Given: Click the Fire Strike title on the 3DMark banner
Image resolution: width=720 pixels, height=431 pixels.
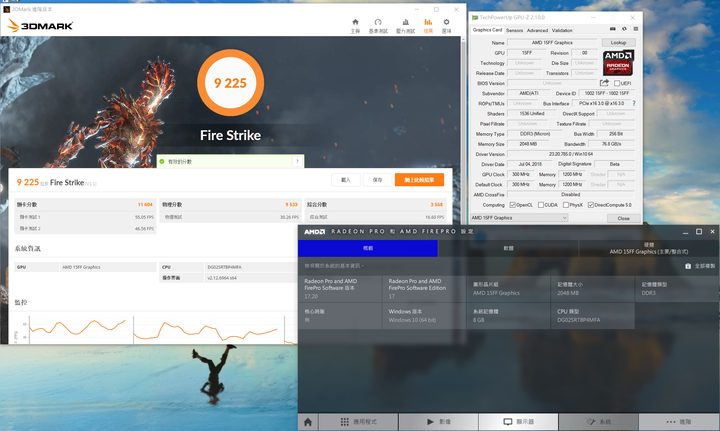Looking at the screenshot, I should click(x=231, y=135).
